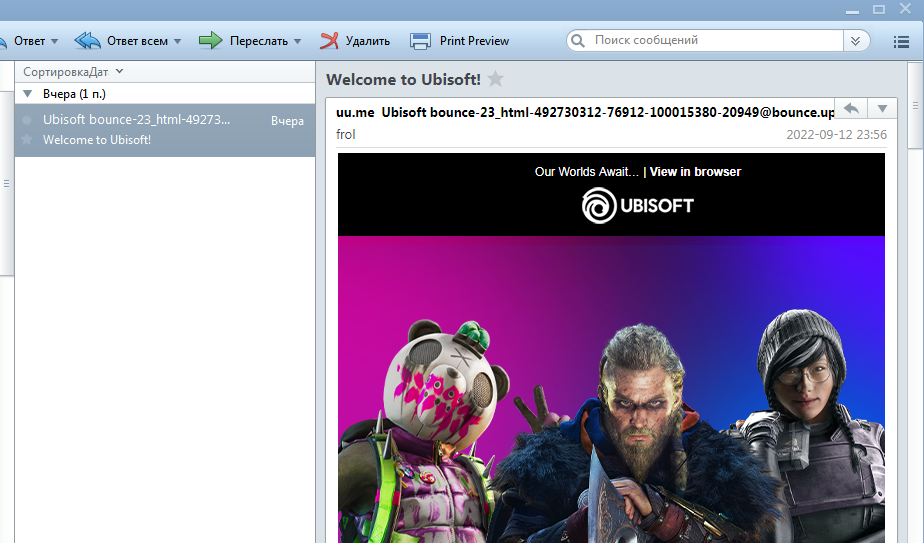Screen dimensions: 924x543
Task: Expand advanced search options chevron
Action: coord(856,41)
